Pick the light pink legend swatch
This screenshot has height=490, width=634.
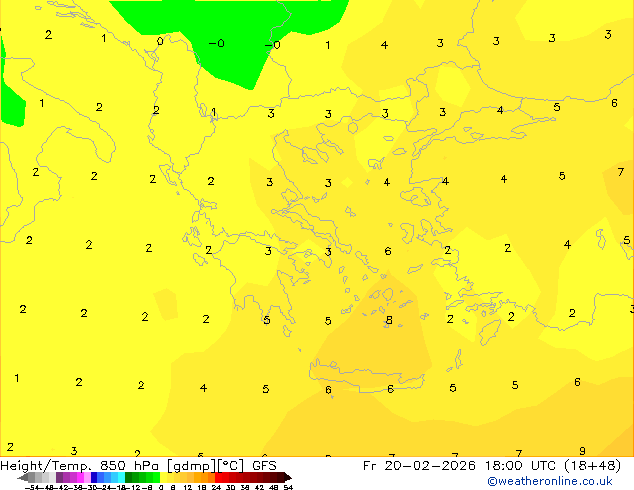point(87,477)
